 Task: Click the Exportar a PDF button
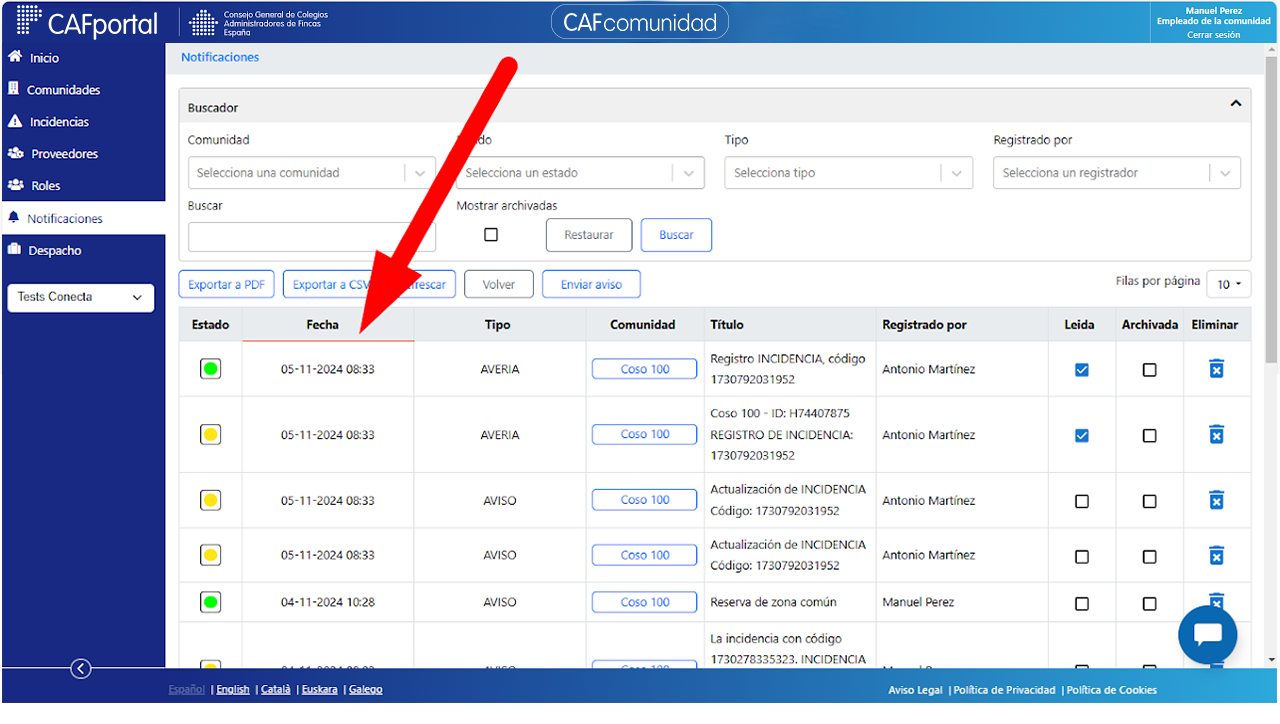tap(227, 284)
